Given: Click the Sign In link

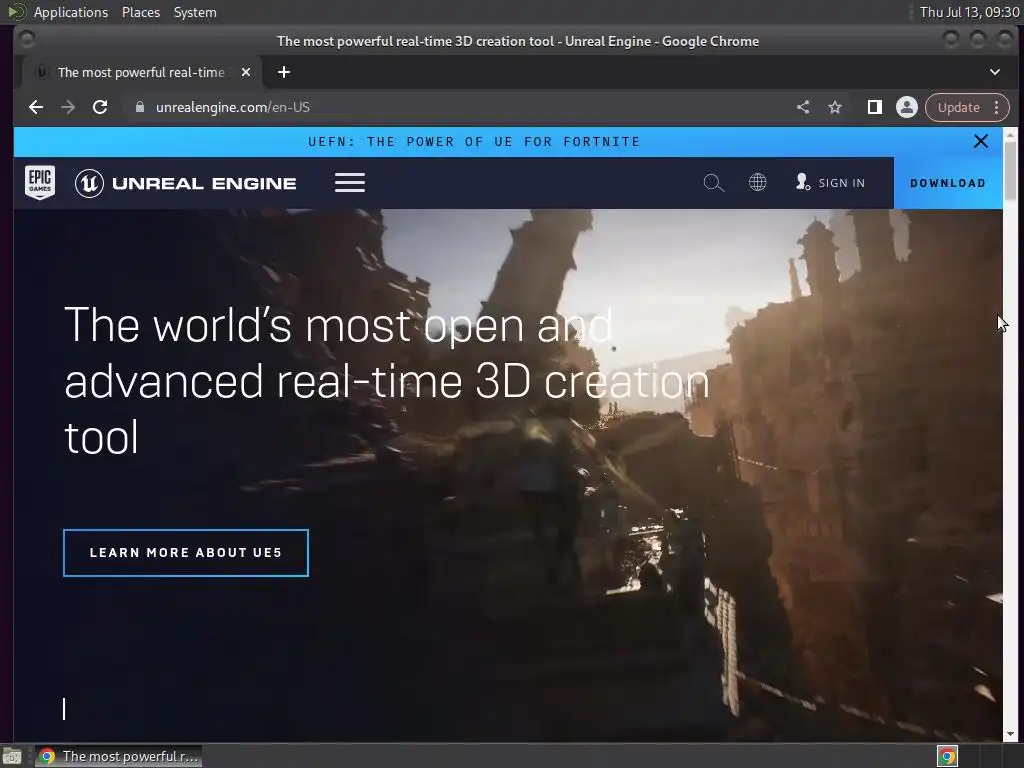Looking at the screenshot, I should coord(841,184).
